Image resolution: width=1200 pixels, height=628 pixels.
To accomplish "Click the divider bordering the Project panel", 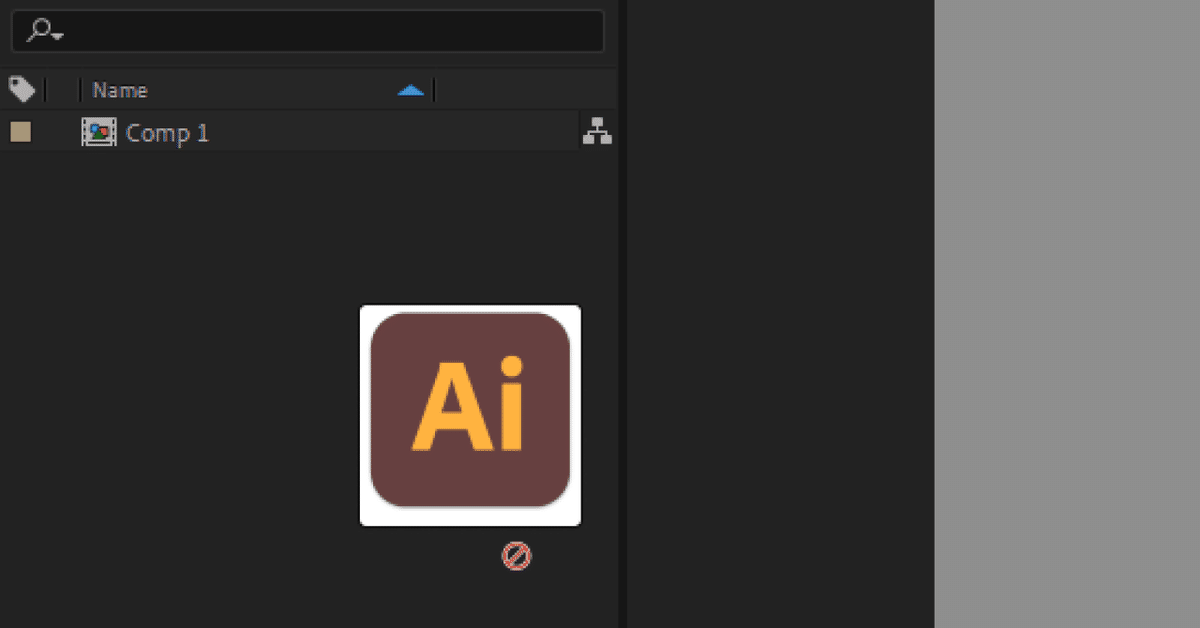I will [x=622, y=314].
